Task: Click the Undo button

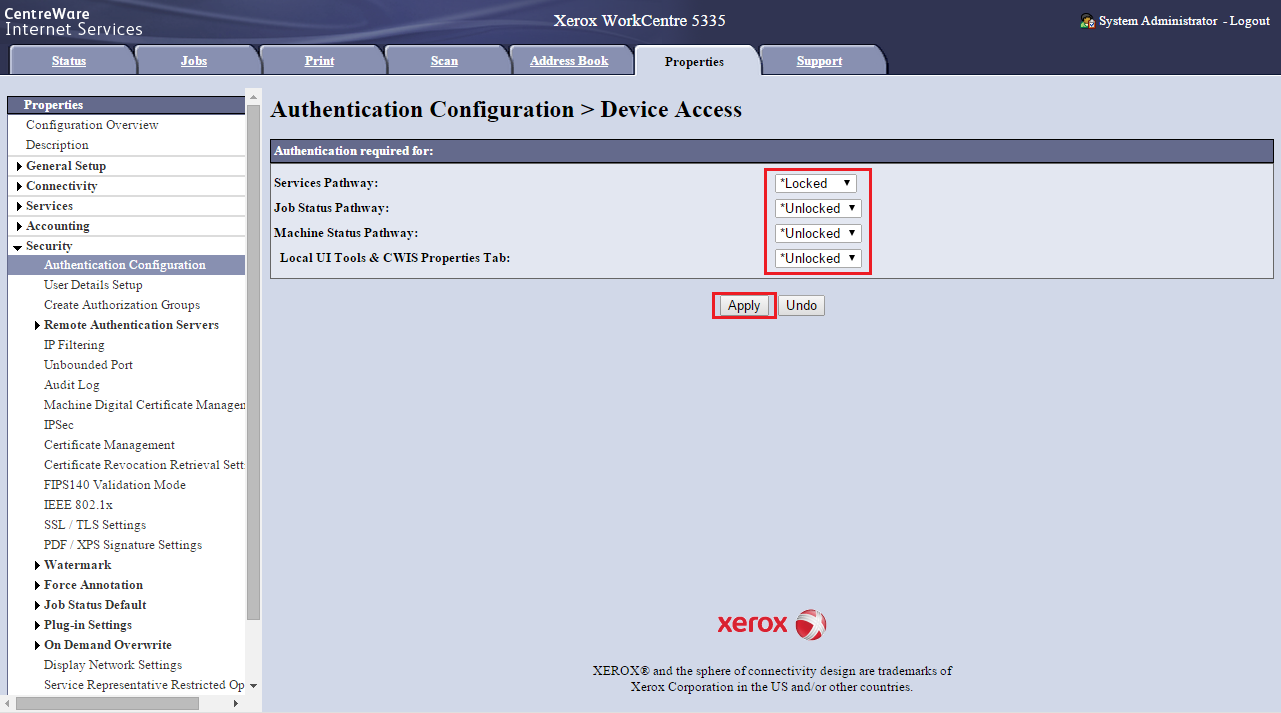Action: [801, 306]
